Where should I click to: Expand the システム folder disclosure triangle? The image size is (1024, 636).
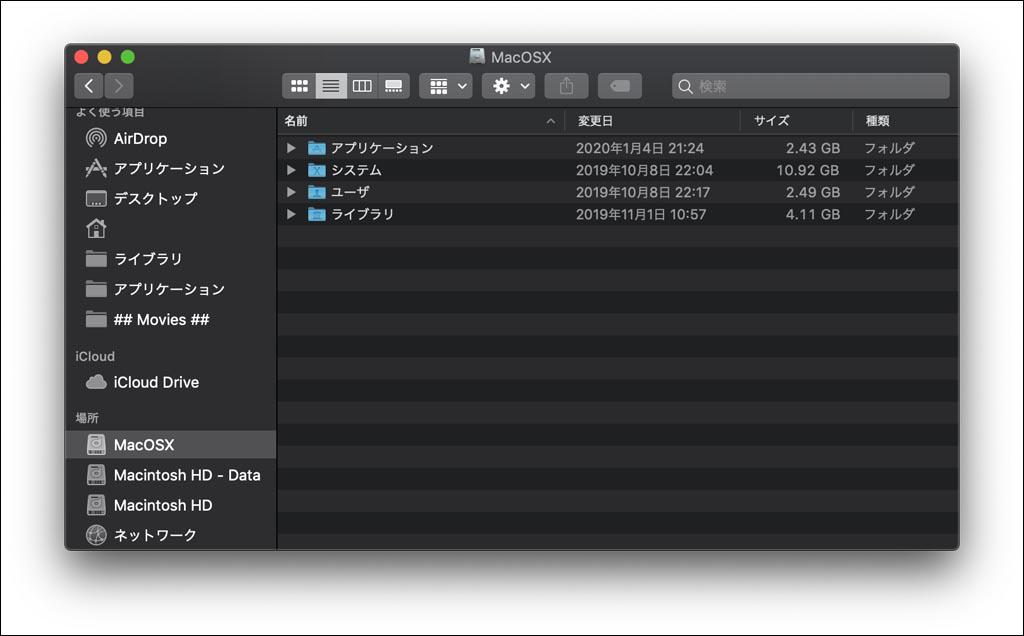click(291, 170)
